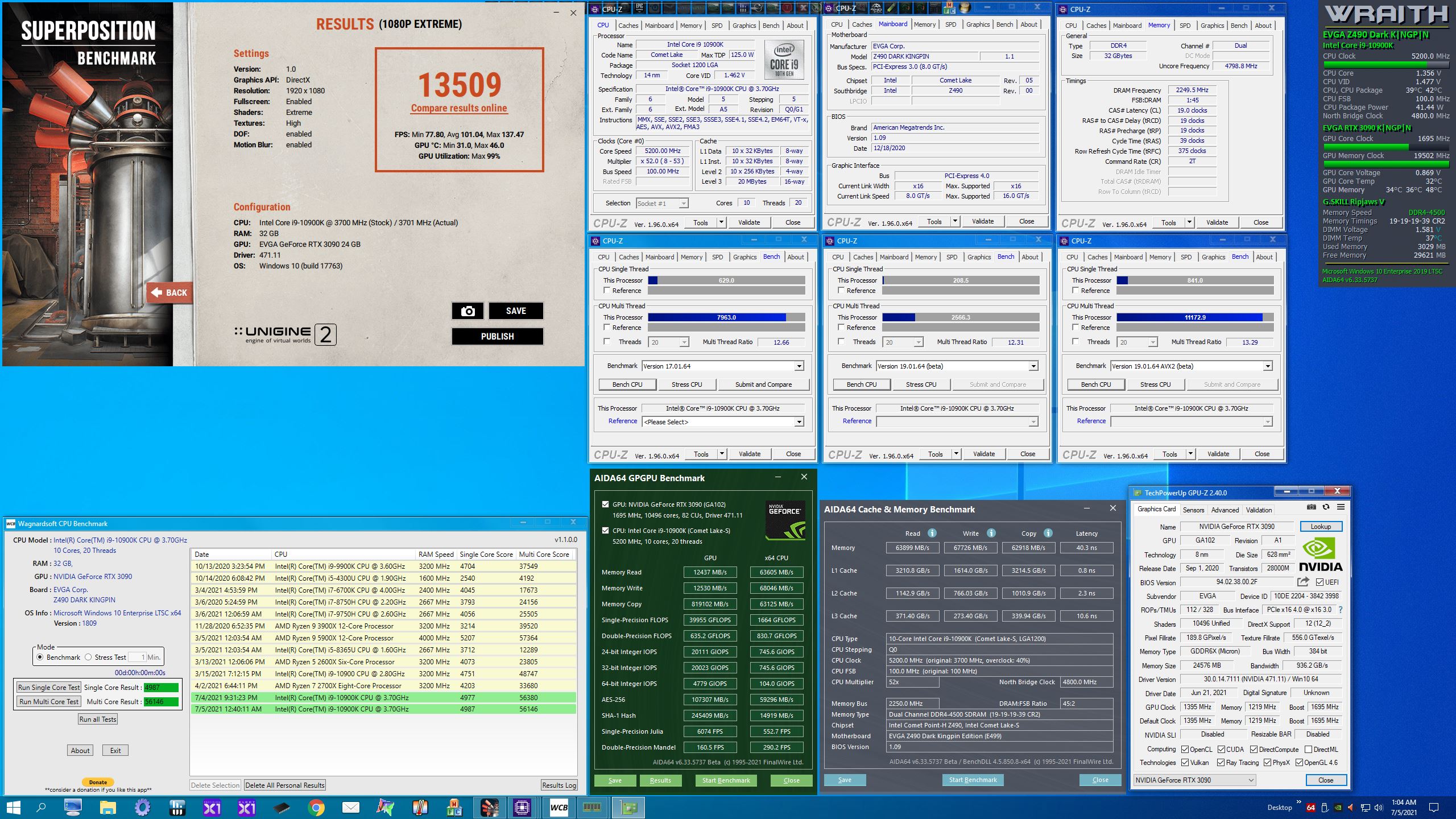Click BIOS share export icon in GPU-Z

1302,582
